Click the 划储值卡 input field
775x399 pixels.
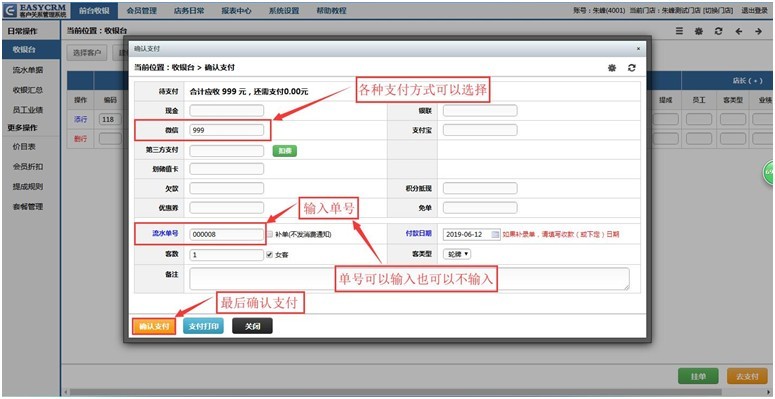[227, 169]
